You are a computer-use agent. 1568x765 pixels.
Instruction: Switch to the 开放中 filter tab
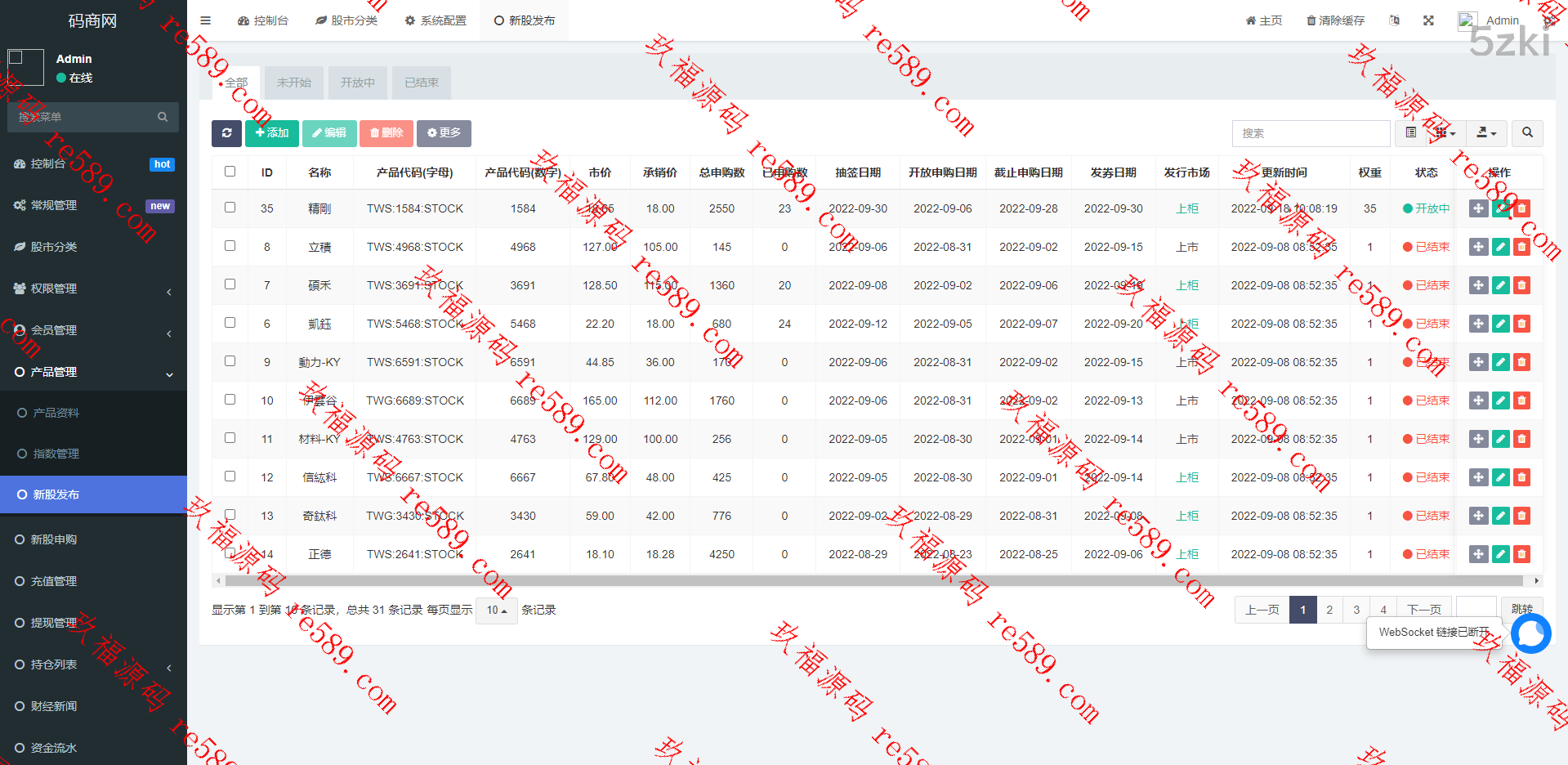pos(357,83)
